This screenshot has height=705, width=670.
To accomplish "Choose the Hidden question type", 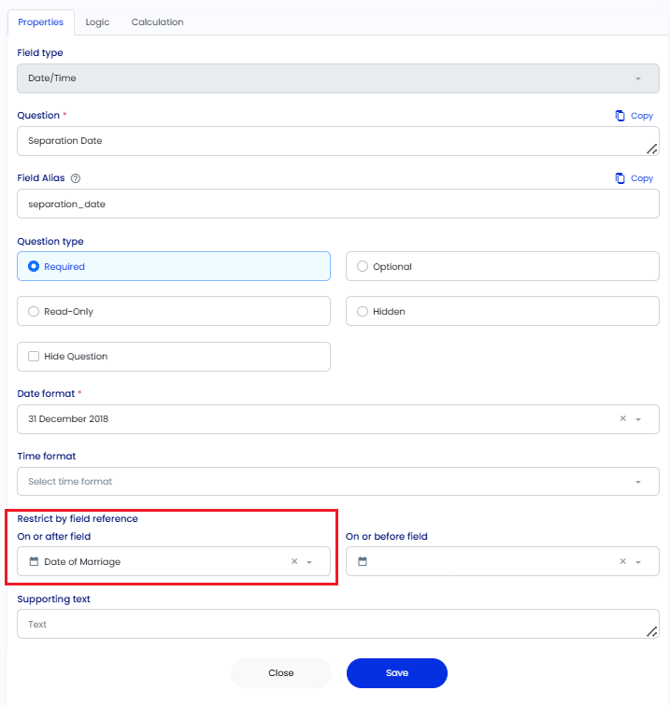I will point(502,311).
